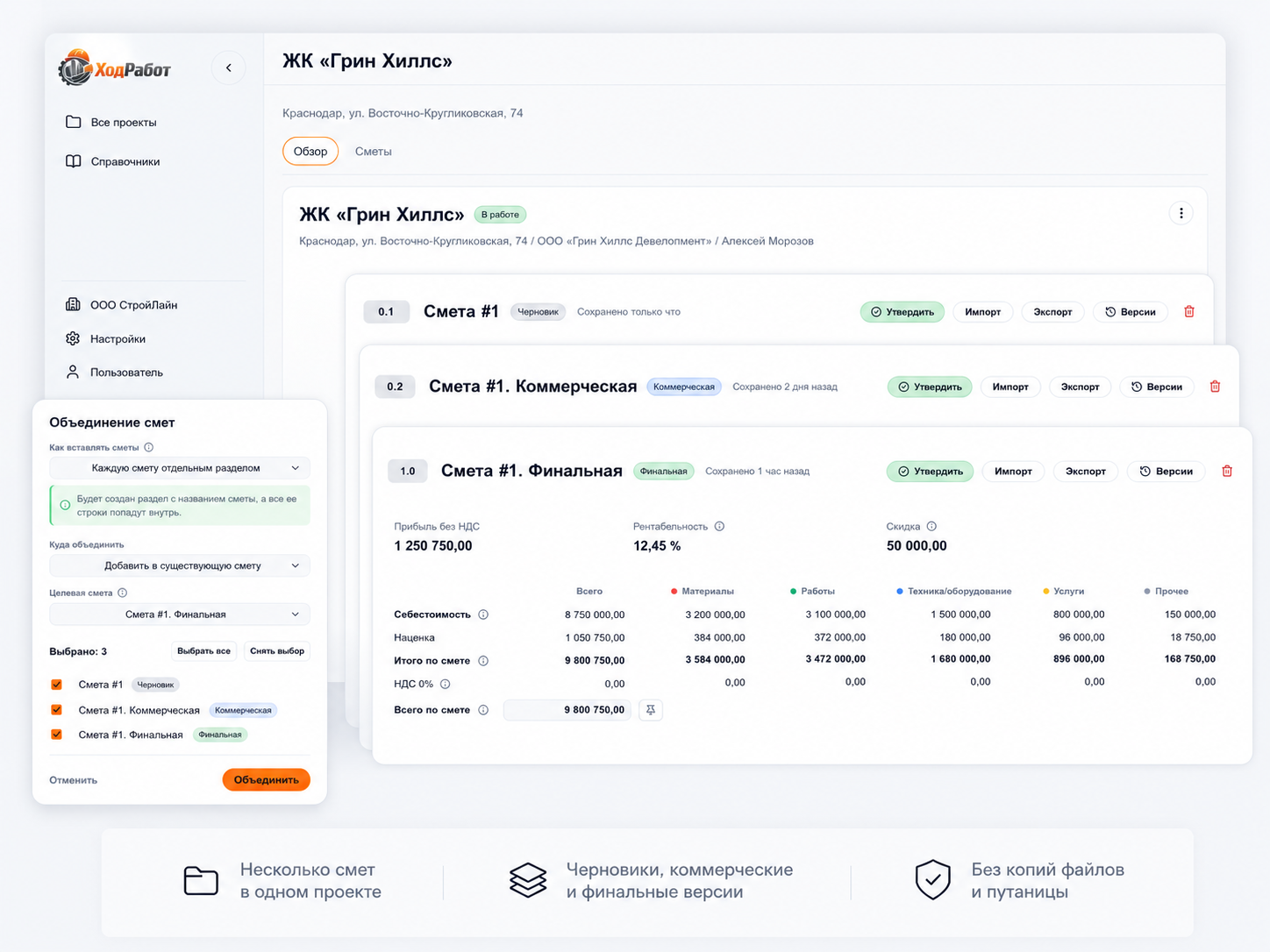The image size is (1270, 952).
Task: Show info for Рентабельность
Action: pyautogui.click(x=719, y=527)
